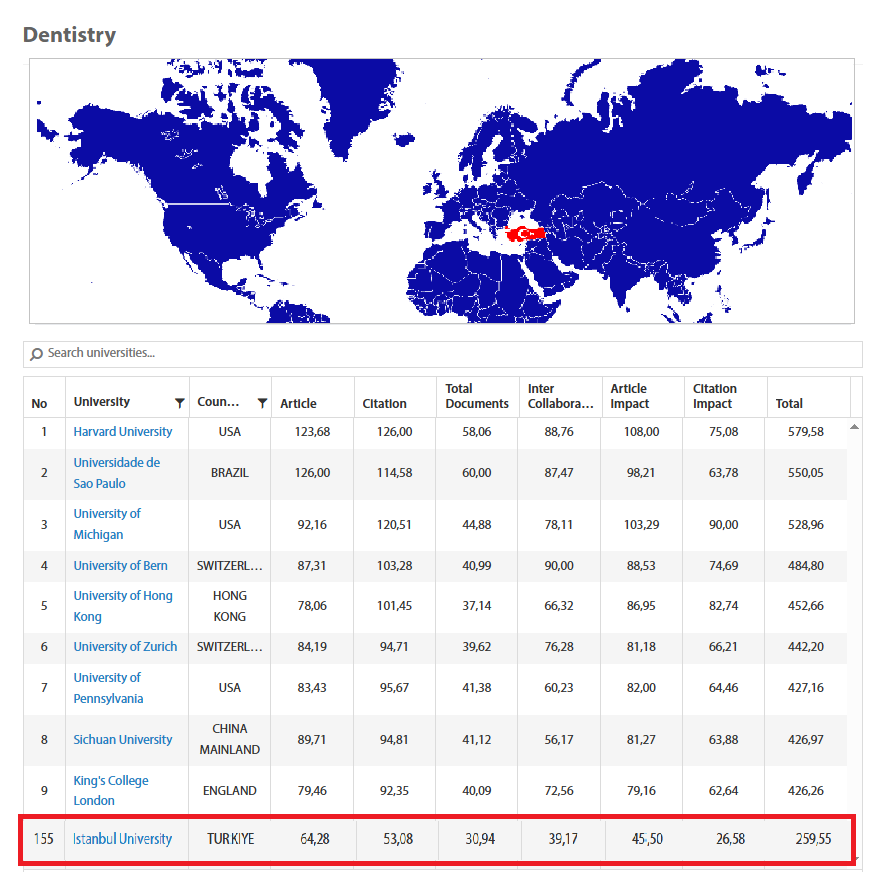Click the scrollbar up arrow
This screenshot has width=883, height=876.
coord(854,427)
